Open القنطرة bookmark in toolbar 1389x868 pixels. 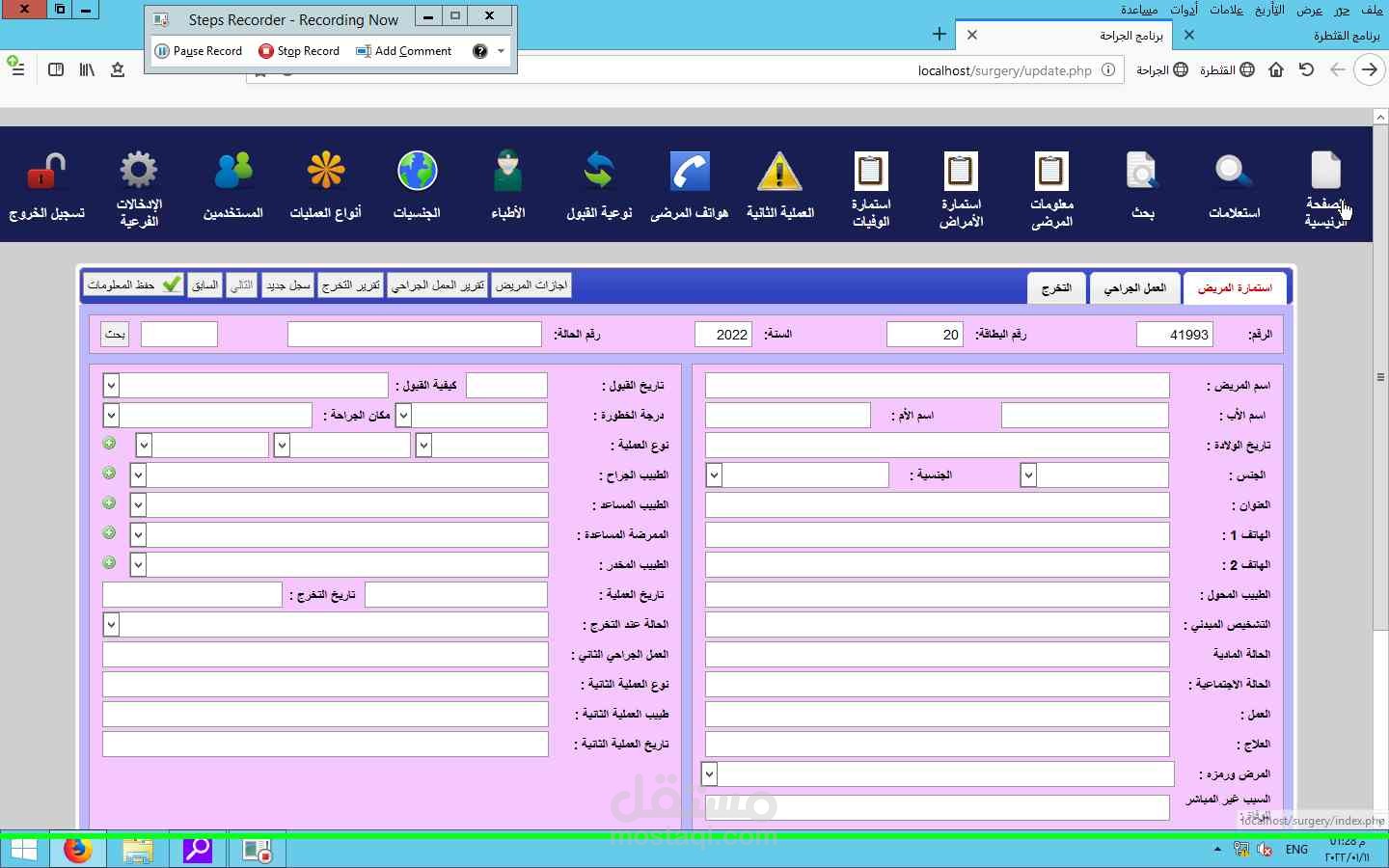[1227, 69]
